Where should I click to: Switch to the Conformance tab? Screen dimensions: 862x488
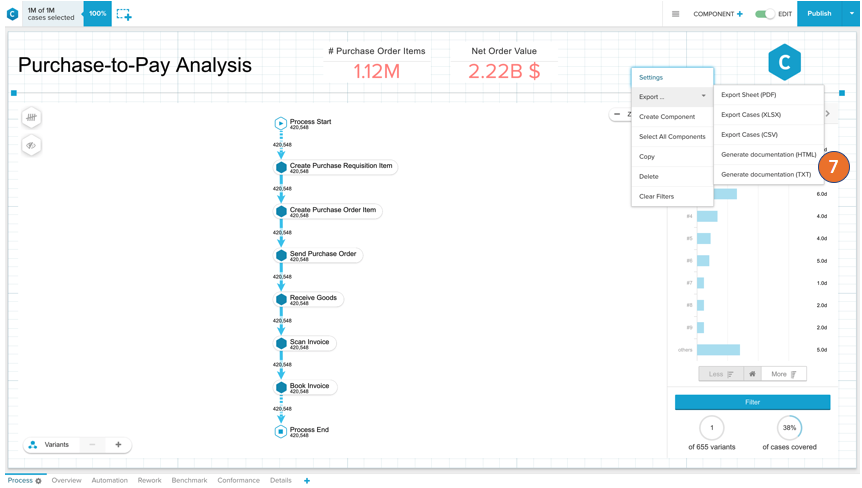[x=238, y=481]
